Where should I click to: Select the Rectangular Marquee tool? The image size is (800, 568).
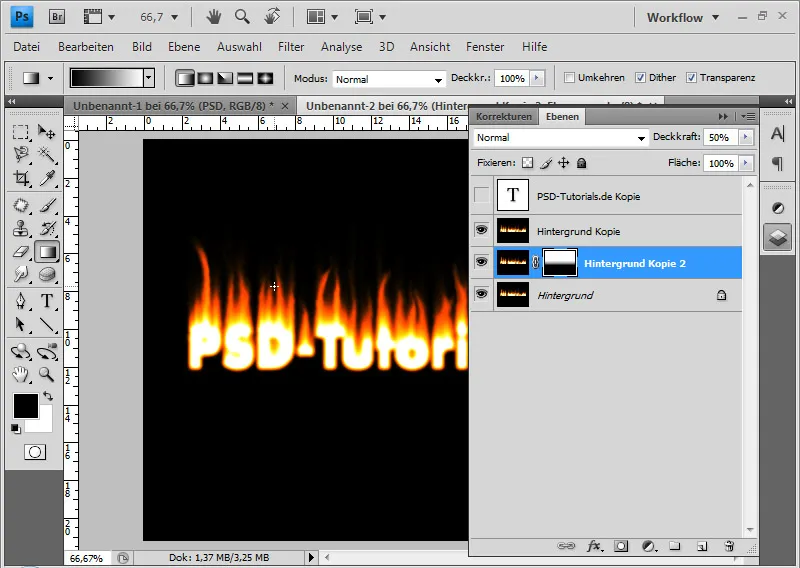point(20,133)
